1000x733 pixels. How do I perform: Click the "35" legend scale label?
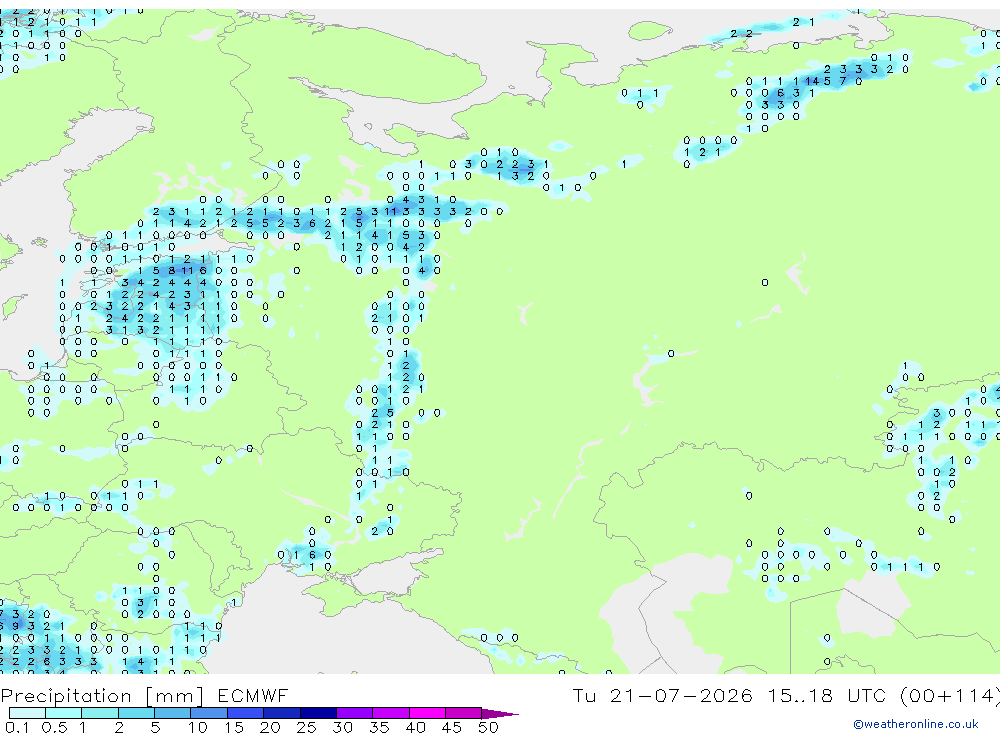point(379,727)
